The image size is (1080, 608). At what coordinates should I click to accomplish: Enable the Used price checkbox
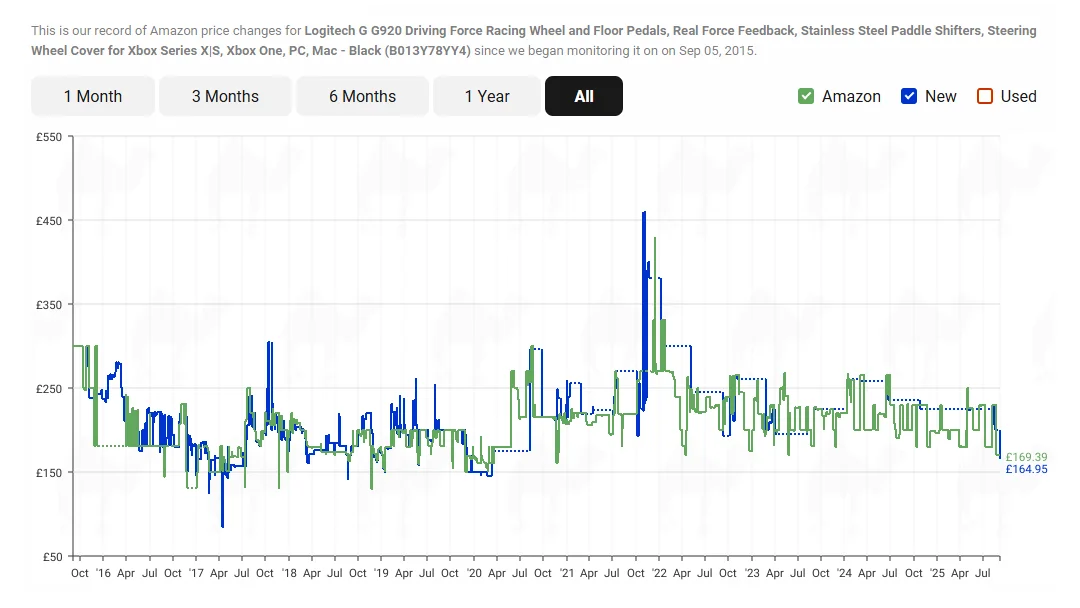(985, 96)
